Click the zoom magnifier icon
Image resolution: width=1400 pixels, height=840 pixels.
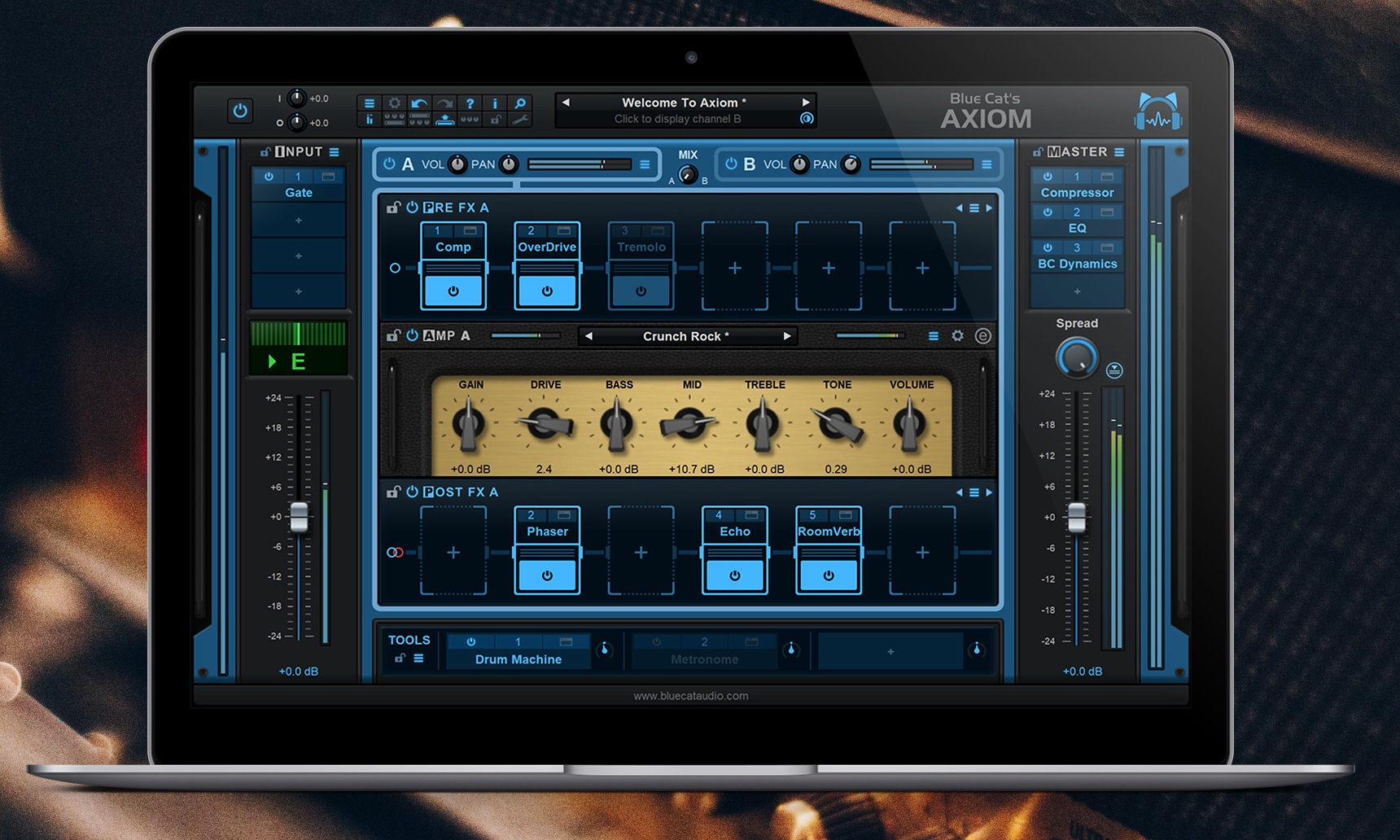tap(522, 103)
